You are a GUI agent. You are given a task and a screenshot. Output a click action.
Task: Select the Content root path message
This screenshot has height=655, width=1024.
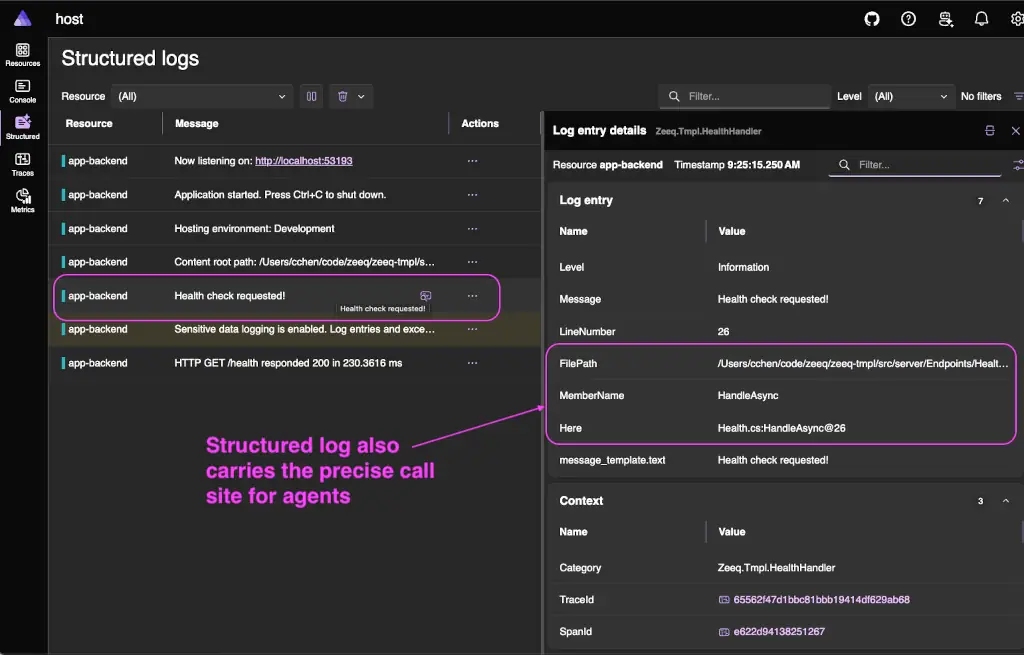coord(304,262)
